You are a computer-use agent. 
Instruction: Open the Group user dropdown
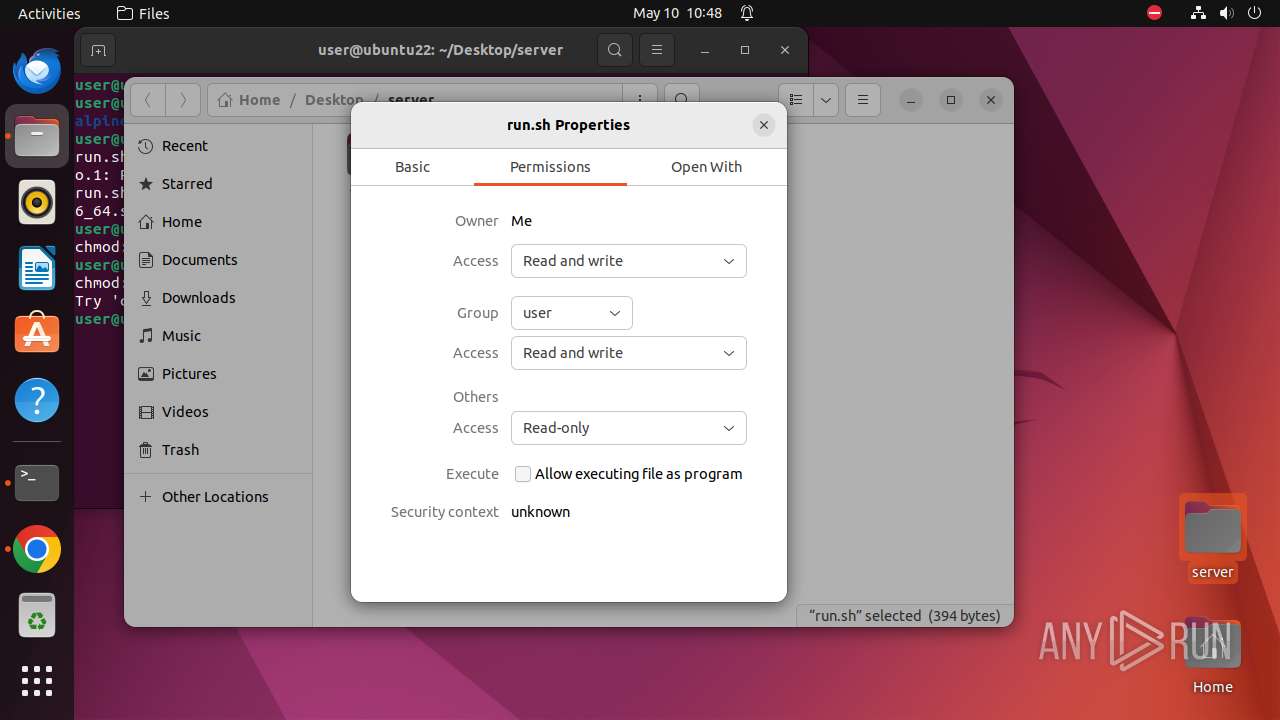click(571, 313)
